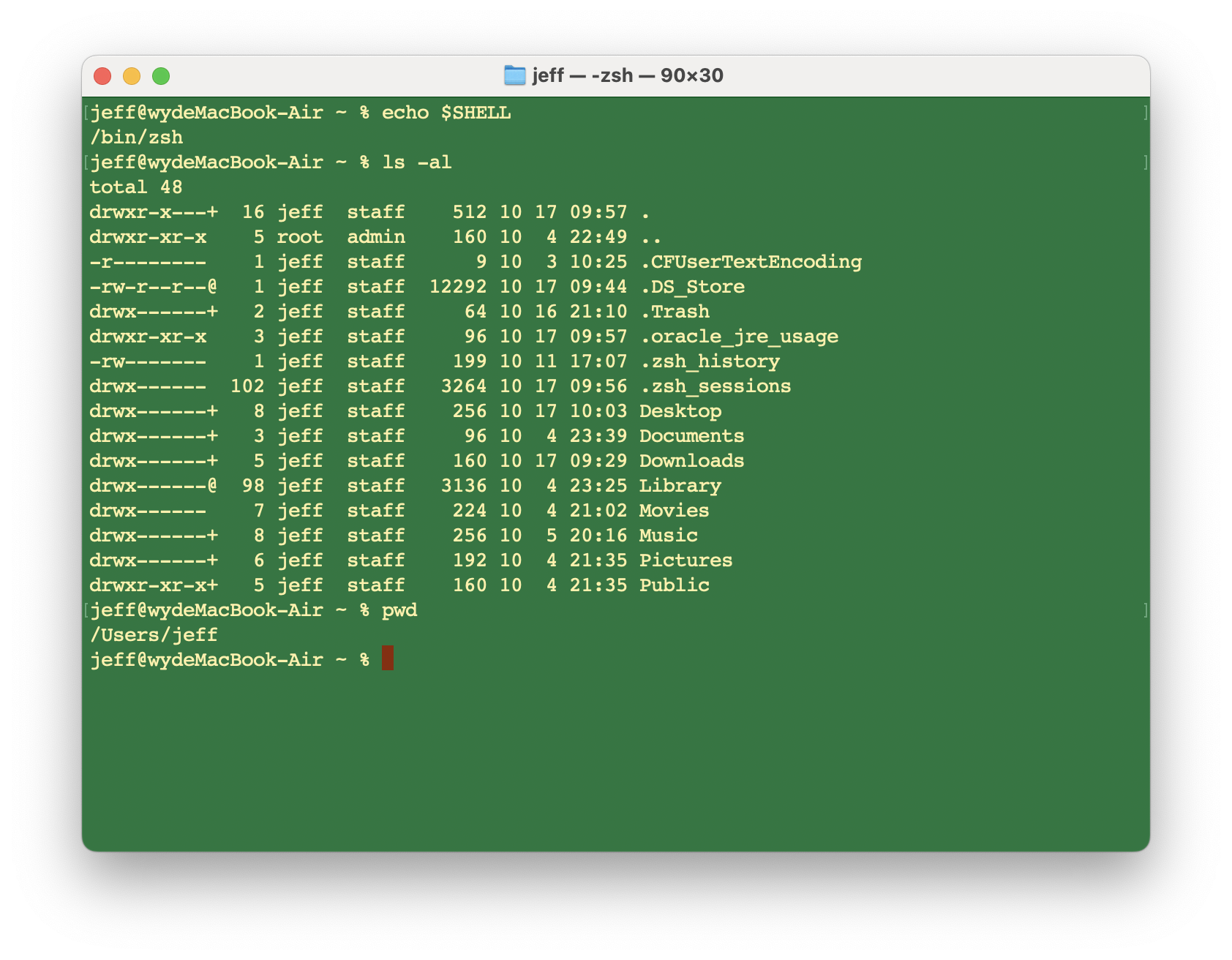Screen dimensions: 1232x960
Task: Click the 'Public' directory name
Action: click(x=675, y=585)
